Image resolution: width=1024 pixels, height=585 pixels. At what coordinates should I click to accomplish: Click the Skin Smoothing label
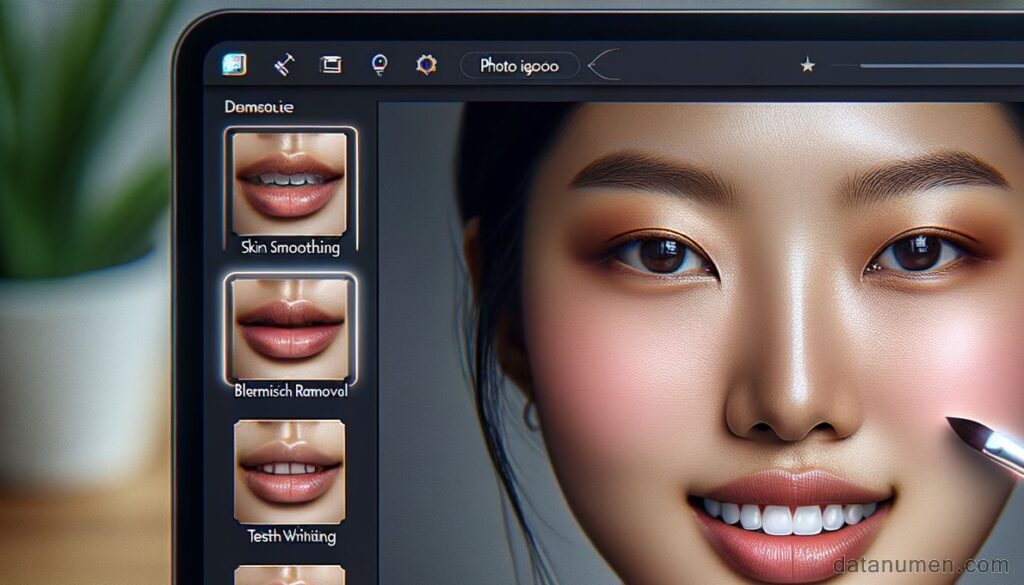click(x=291, y=247)
